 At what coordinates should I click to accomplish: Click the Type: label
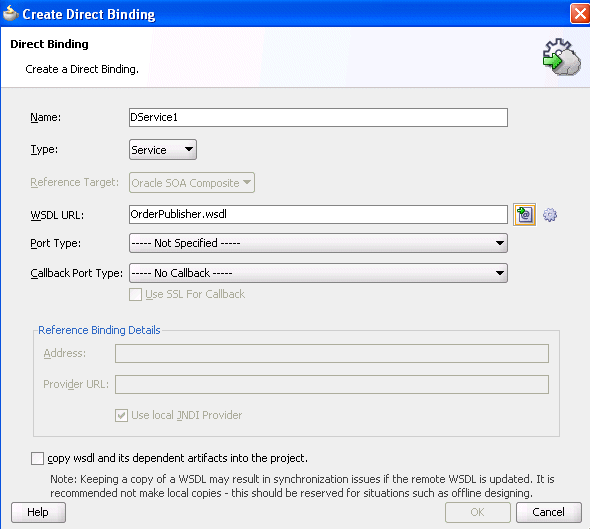click(44, 150)
